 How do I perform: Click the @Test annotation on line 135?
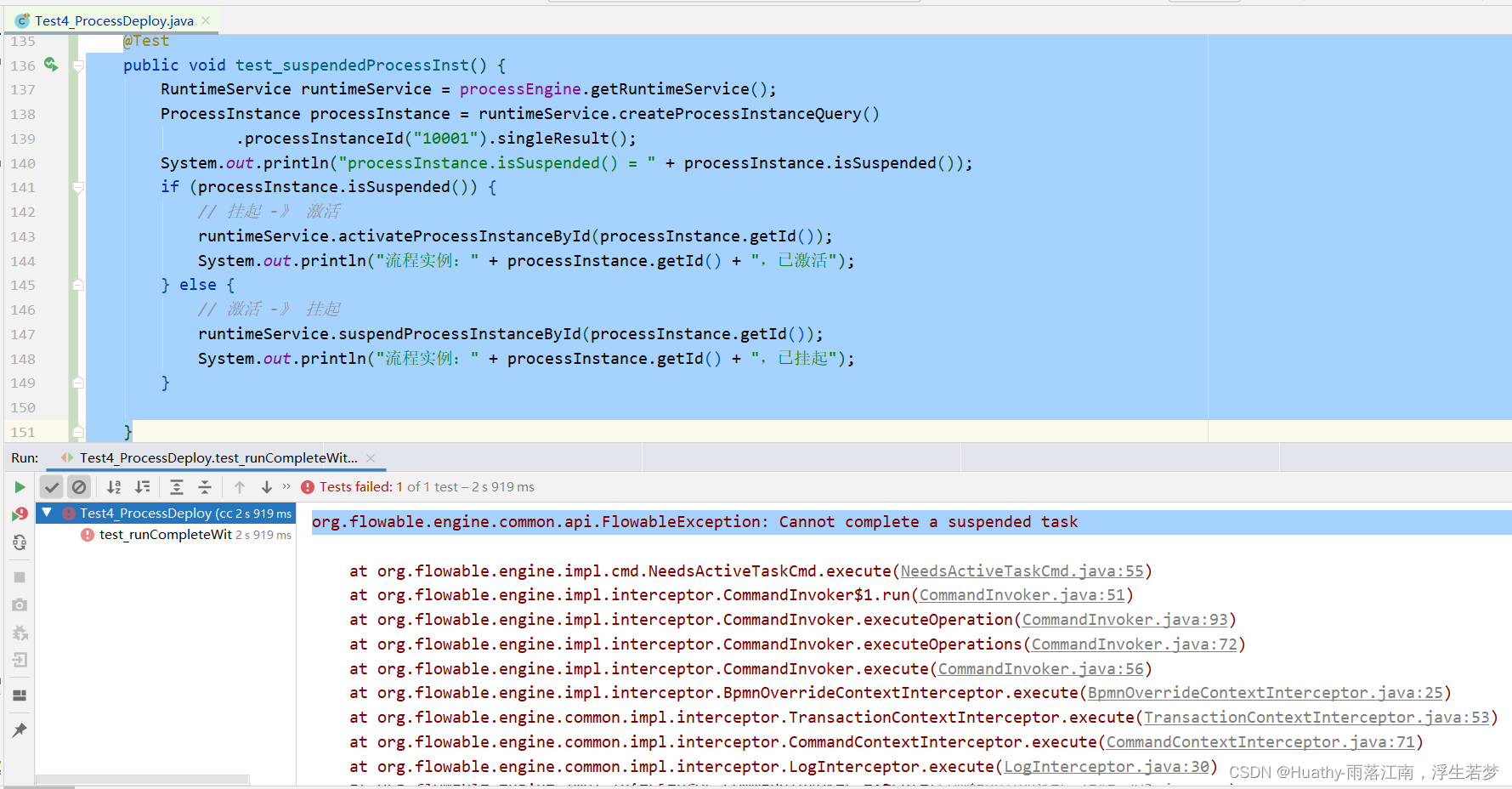click(146, 41)
